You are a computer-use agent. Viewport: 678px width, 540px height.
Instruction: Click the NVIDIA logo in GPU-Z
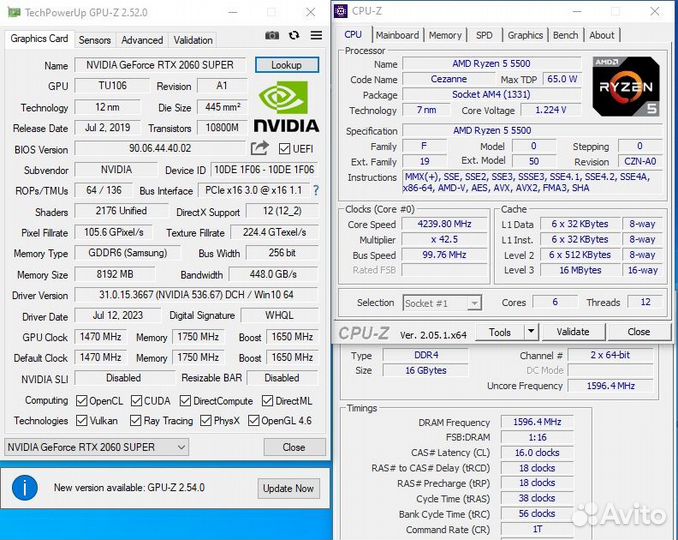pyautogui.click(x=286, y=107)
